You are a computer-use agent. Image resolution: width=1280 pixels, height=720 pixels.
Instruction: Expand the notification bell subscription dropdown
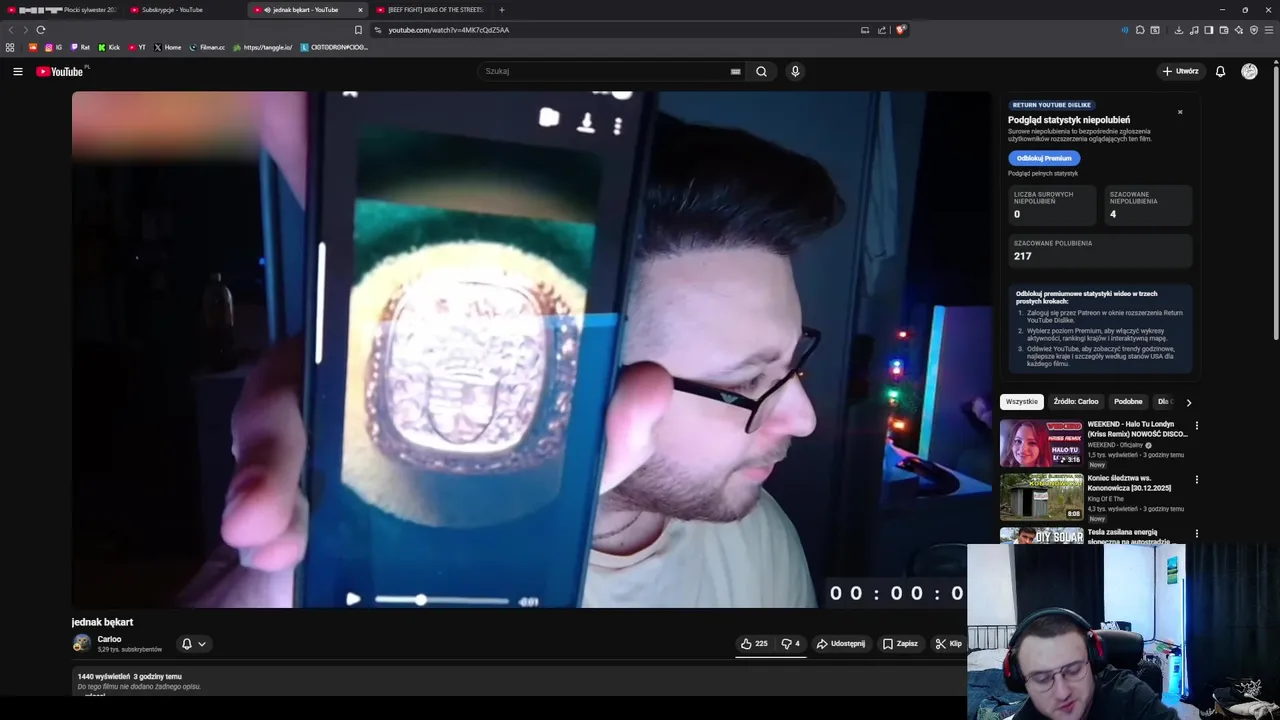click(193, 644)
